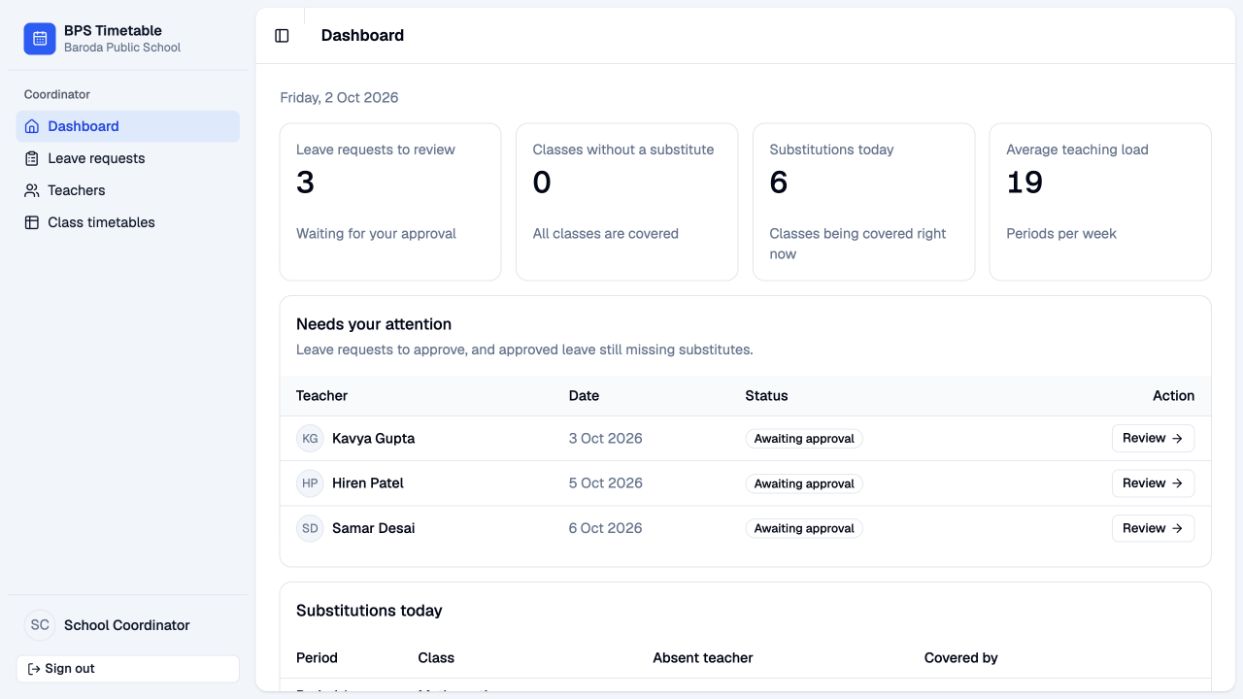Click the 6 Oct 2026 date cell
Image resolution: width=1243 pixels, height=699 pixels.
pos(605,528)
